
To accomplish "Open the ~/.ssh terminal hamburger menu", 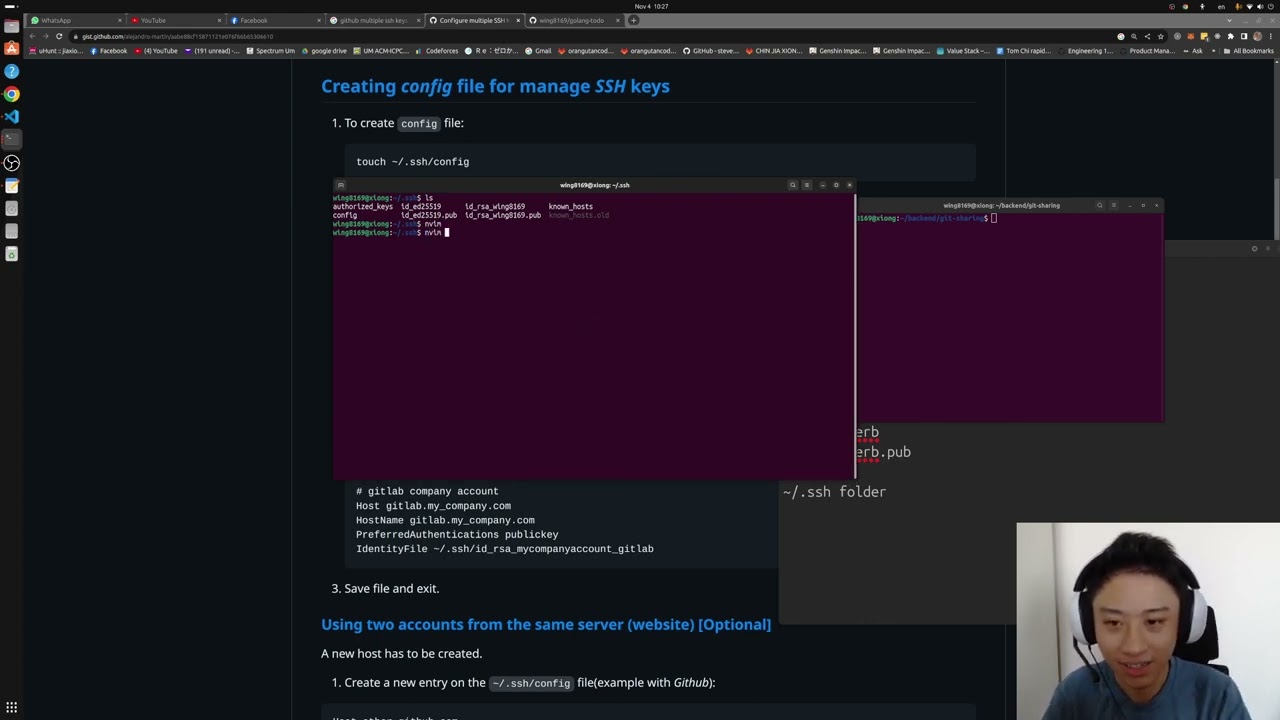I will [807, 185].
